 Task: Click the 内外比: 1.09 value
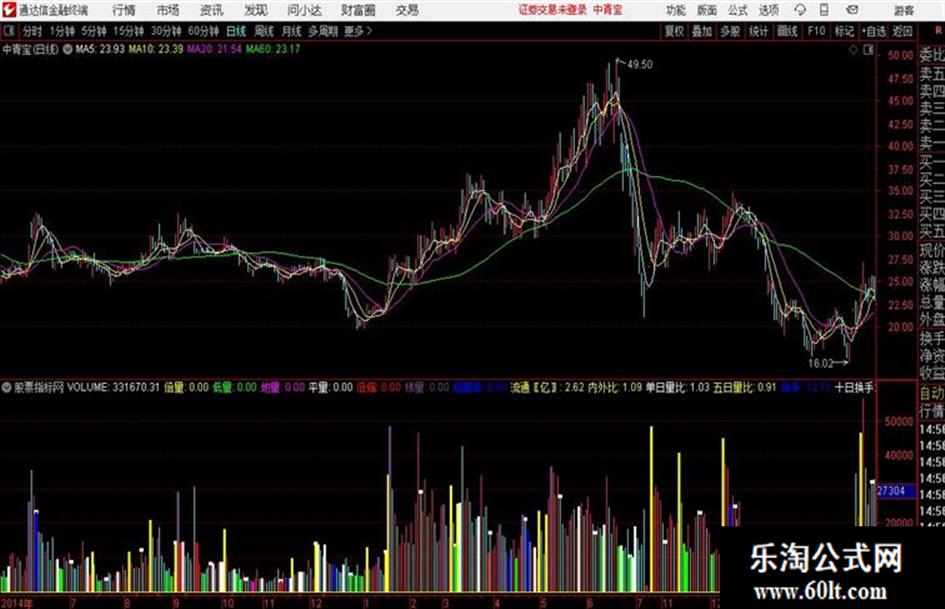615,387
